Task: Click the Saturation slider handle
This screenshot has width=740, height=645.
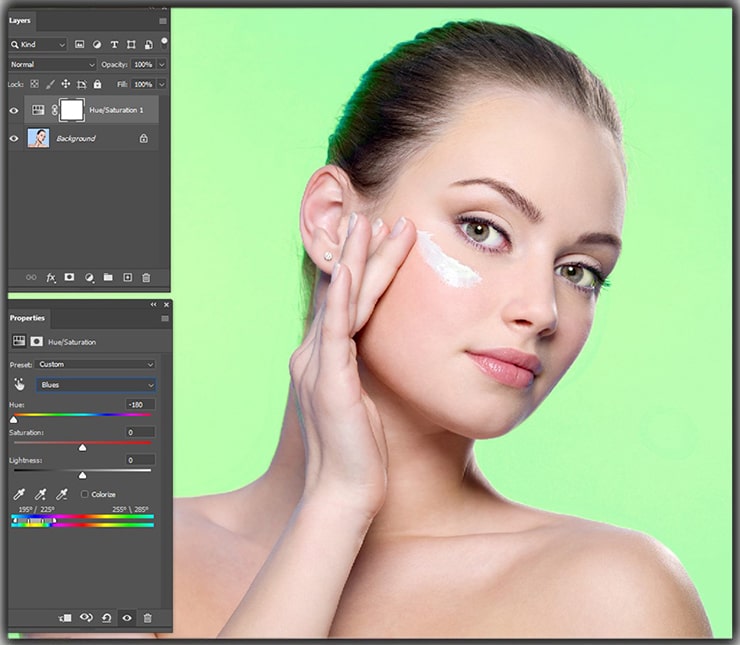Action: coord(82,447)
